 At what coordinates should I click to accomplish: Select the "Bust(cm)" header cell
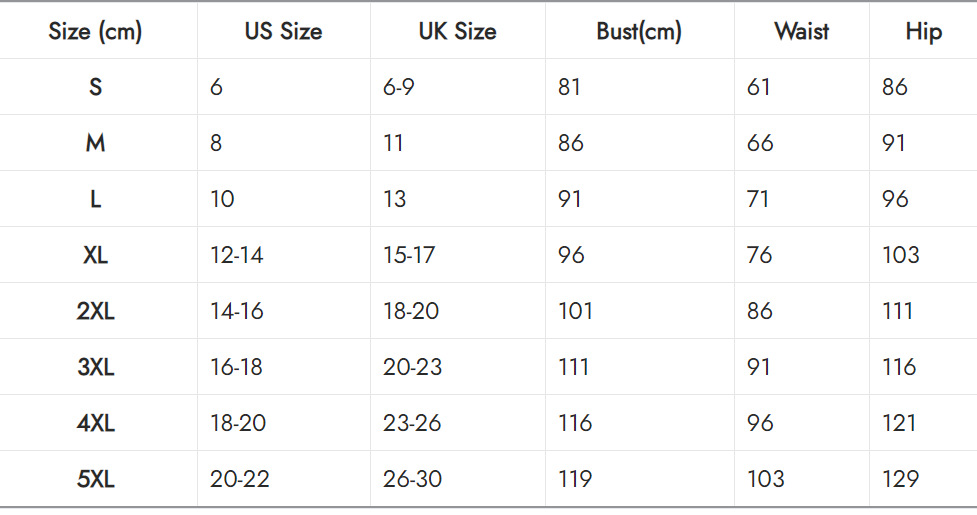(x=639, y=32)
